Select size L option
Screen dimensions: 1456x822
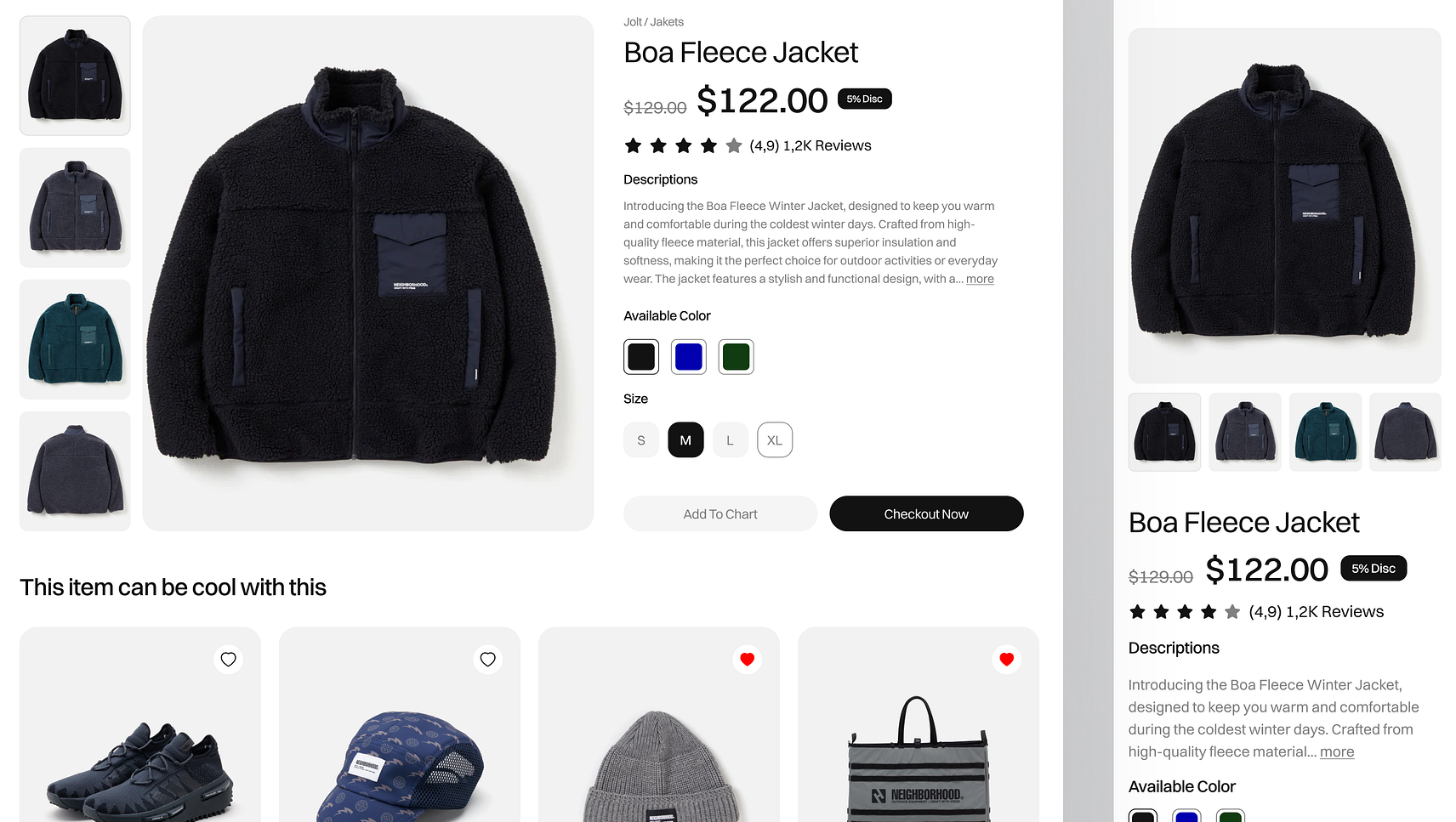tap(730, 440)
